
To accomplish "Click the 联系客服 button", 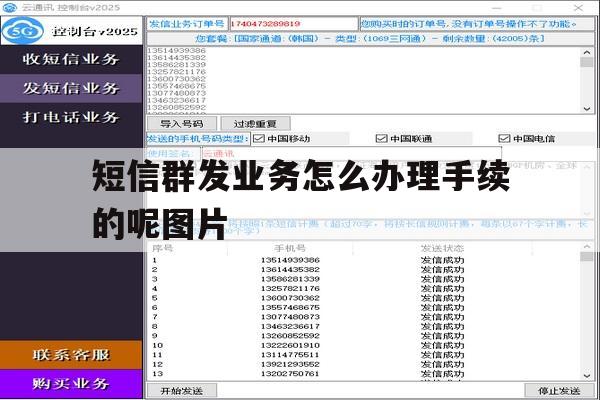I will [x=71, y=355].
